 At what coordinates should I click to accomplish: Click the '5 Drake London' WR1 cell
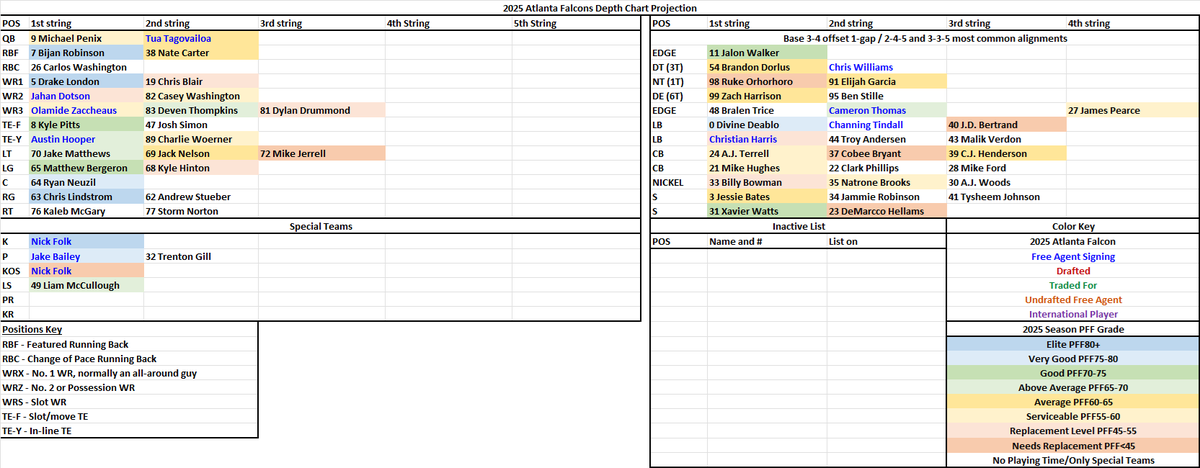[86, 81]
